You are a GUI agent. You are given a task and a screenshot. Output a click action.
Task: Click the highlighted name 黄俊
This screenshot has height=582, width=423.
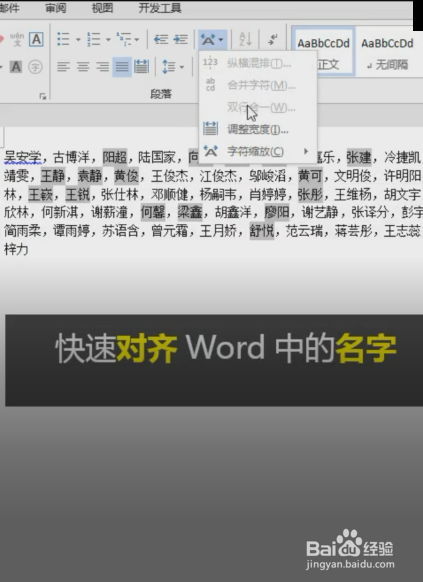pos(127,176)
